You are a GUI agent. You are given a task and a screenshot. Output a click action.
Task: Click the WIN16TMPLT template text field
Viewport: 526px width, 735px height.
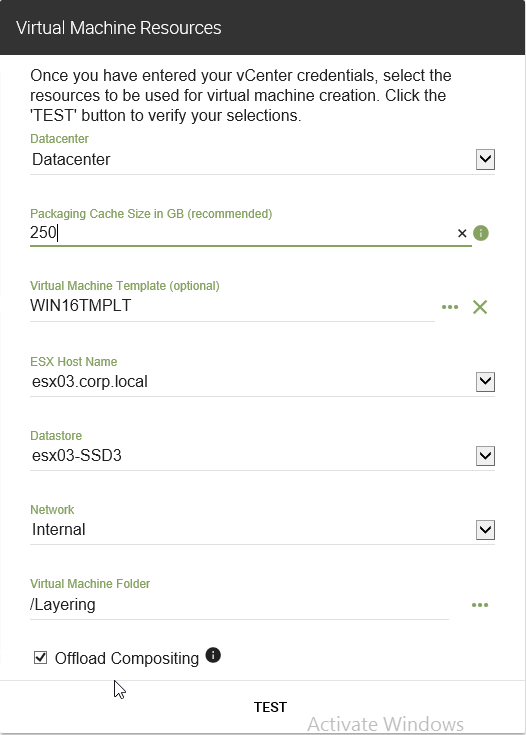232,306
